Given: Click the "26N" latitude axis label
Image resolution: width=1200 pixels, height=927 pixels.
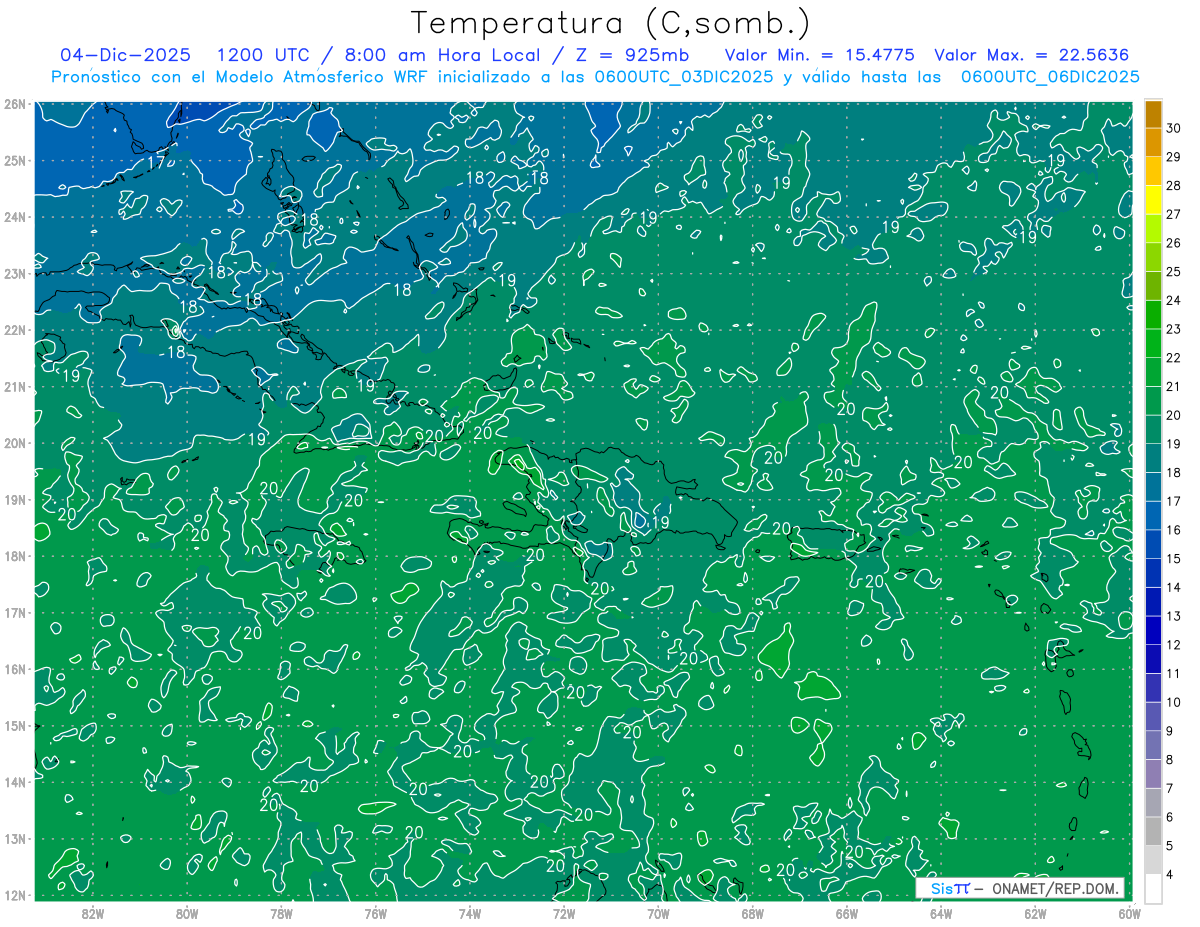Looking at the screenshot, I should [x=15, y=104].
